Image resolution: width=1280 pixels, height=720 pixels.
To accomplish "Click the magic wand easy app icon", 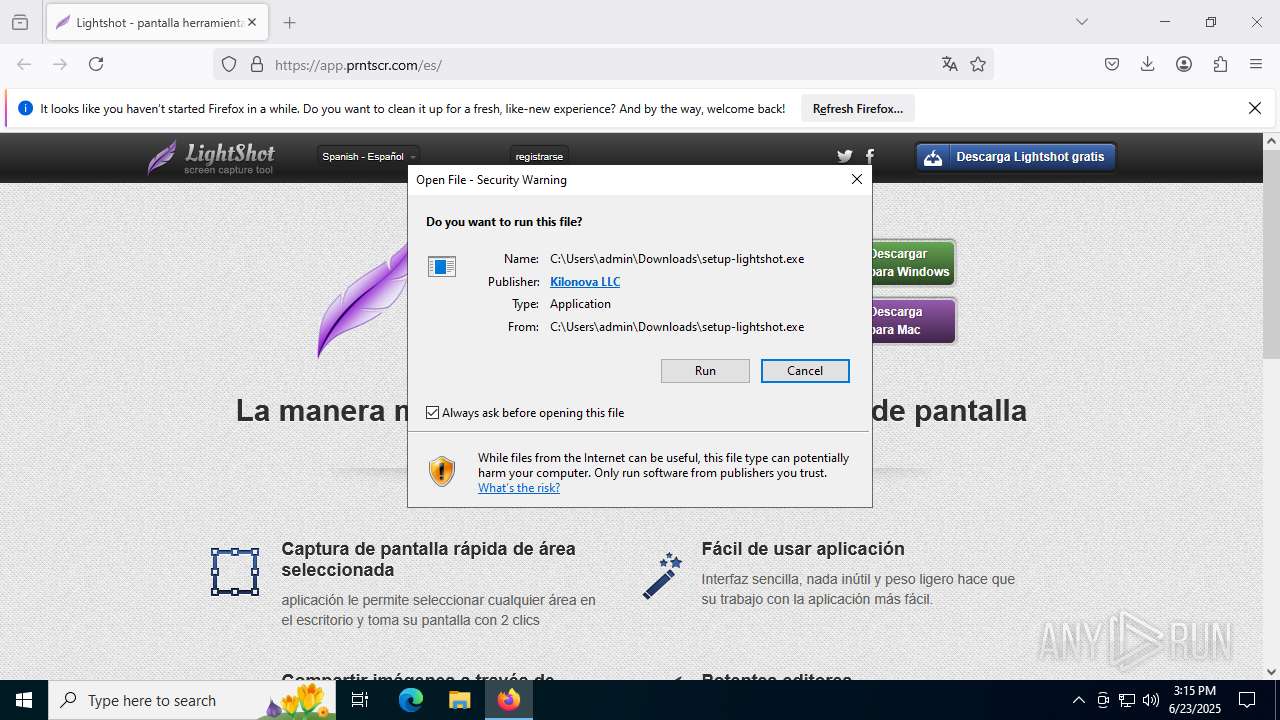I will coord(662,576).
